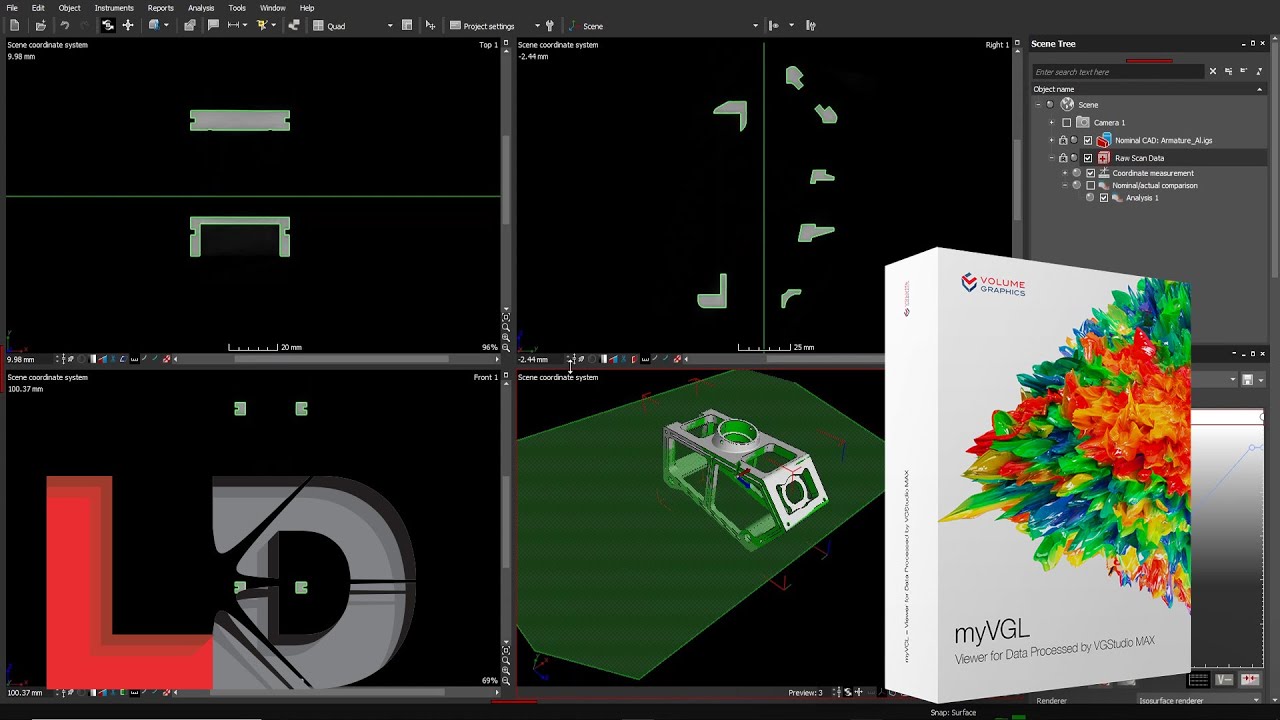Click the Camera 1 folder icon
The height and width of the screenshot is (720, 1280).
point(1083,122)
